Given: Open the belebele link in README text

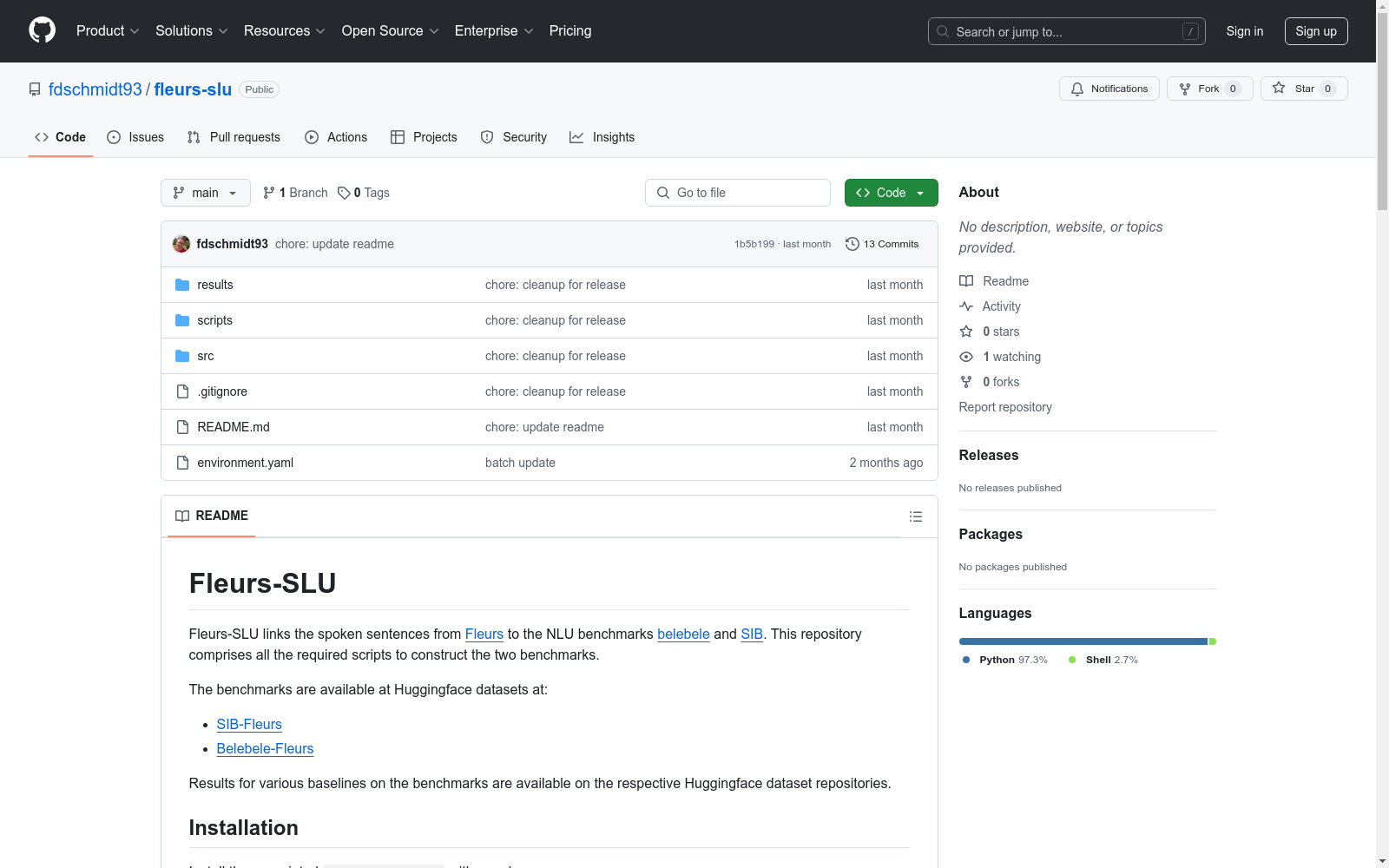Looking at the screenshot, I should point(683,634).
